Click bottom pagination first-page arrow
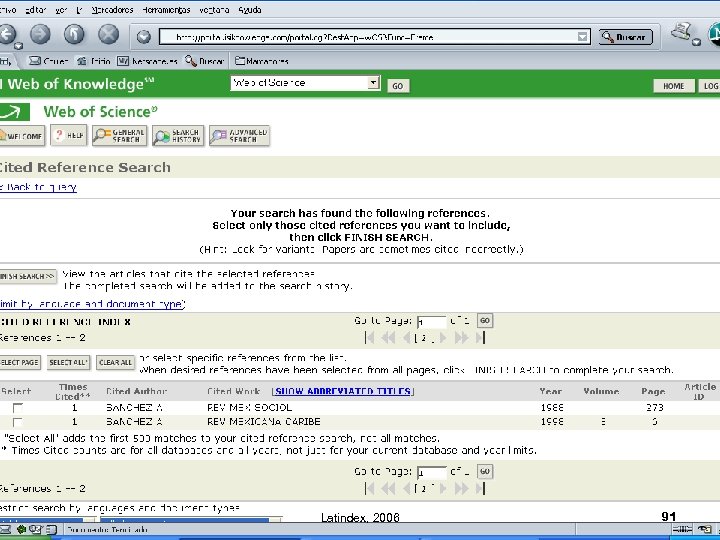The width and height of the screenshot is (720, 540). 369,489
